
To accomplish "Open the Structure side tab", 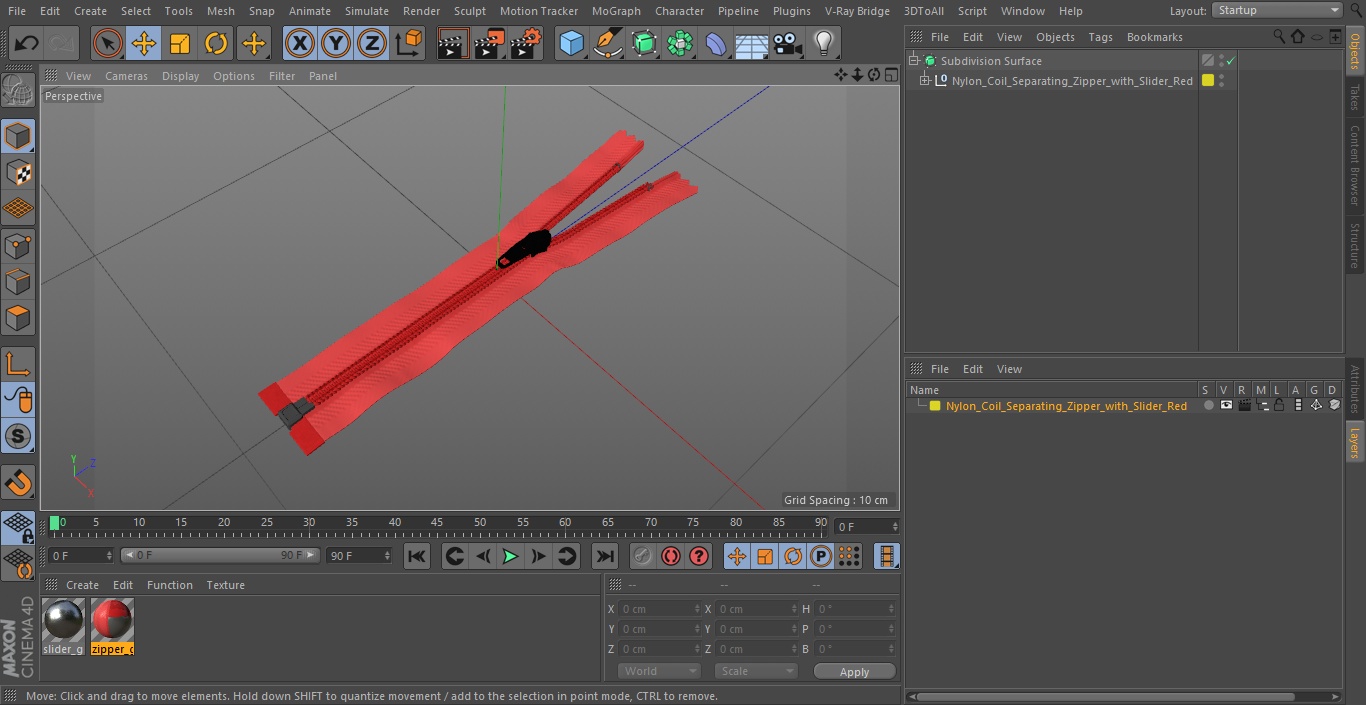I will pos(1355,245).
